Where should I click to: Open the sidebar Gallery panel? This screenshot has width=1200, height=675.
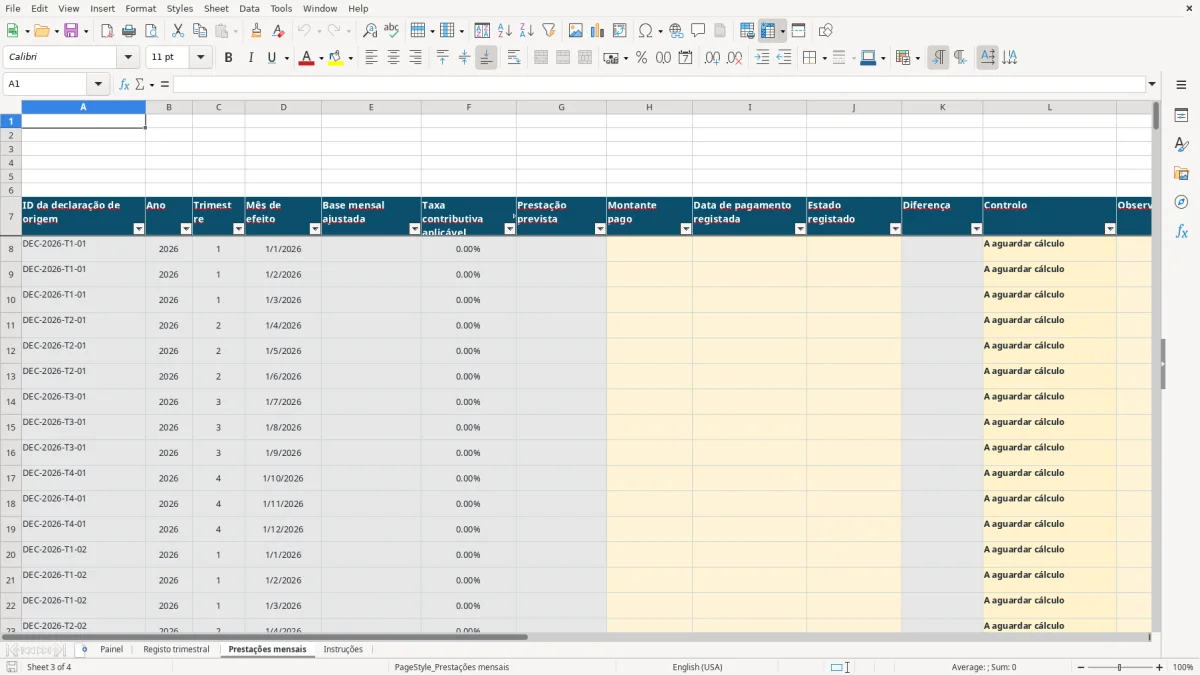[x=1181, y=173]
